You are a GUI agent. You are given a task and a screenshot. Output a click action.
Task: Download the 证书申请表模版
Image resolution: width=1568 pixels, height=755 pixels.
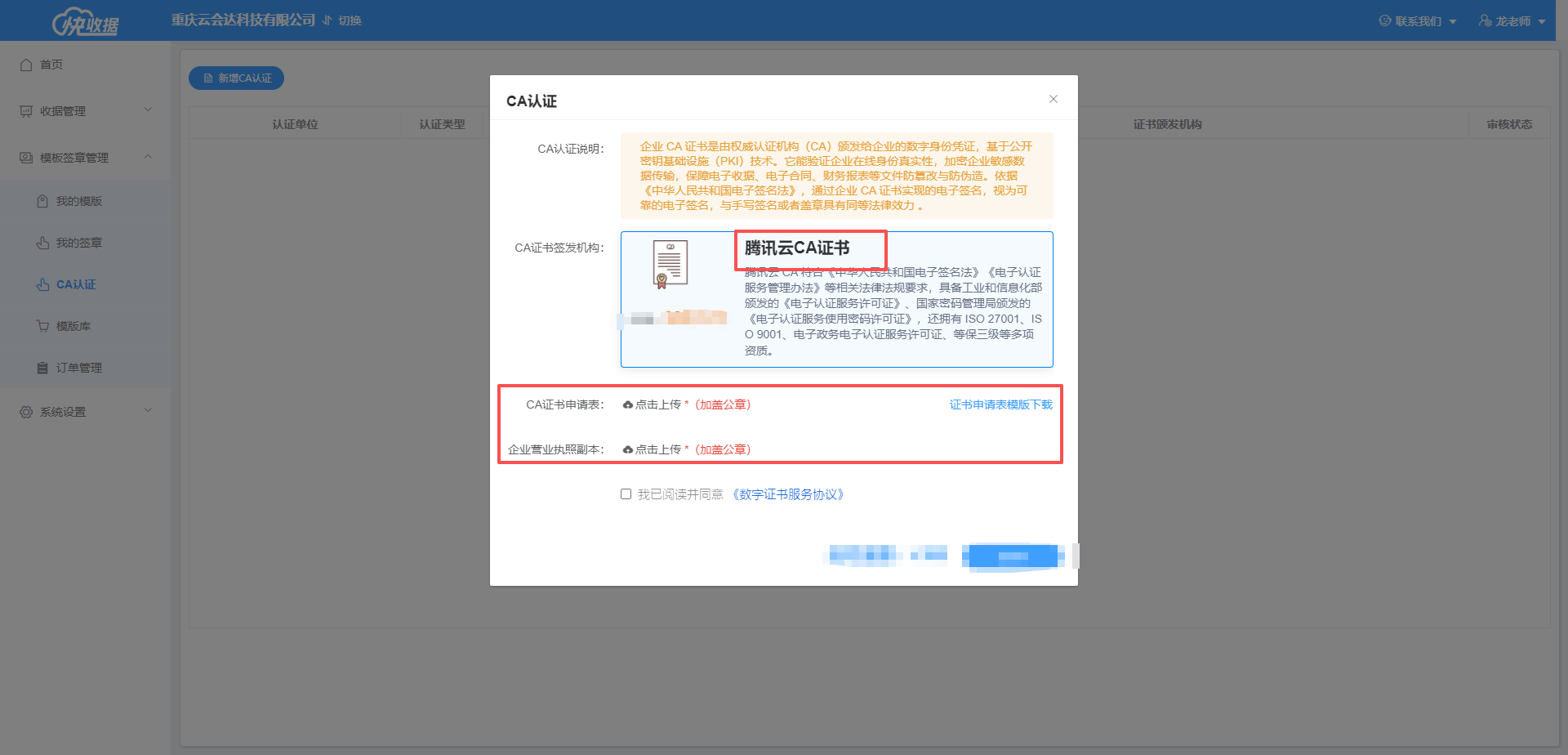[1001, 404]
